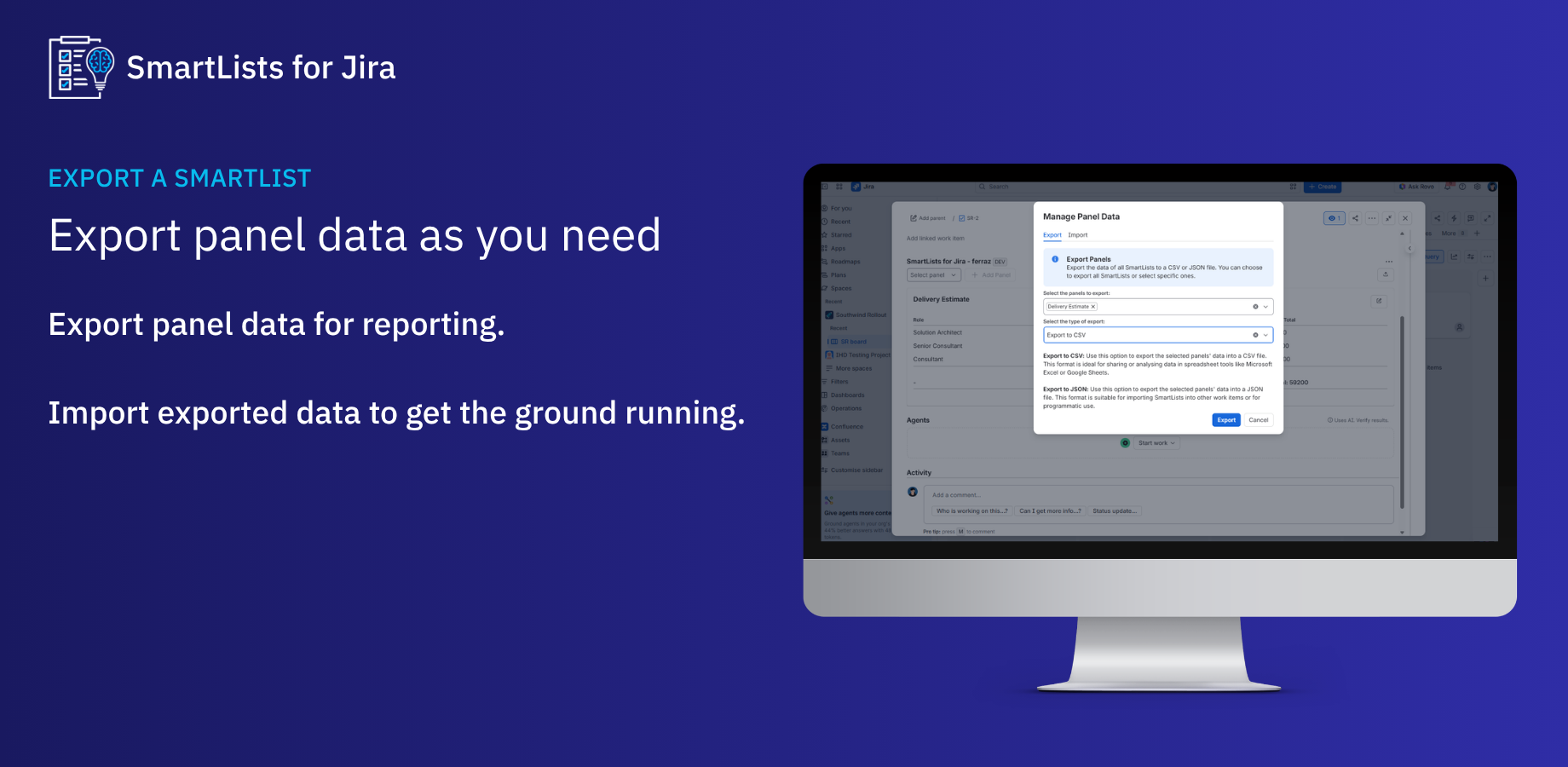The width and height of the screenshot is (1568, 767).
Task: Click the Start work dropdown
Action: pyautogui.click(x=1156, y=443)
